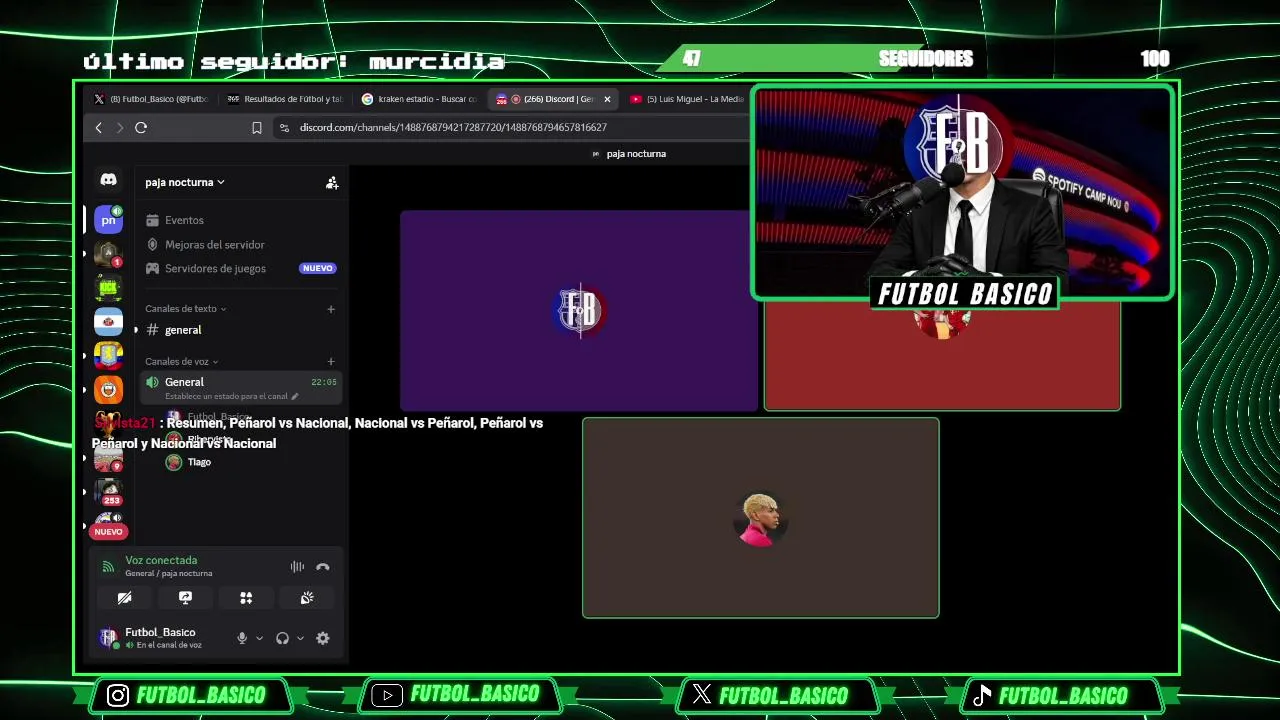Switch to kraken estadio Google search tab
This screenshot has width=1280, height=720.
pyautogui.click(x=419, y=99)
